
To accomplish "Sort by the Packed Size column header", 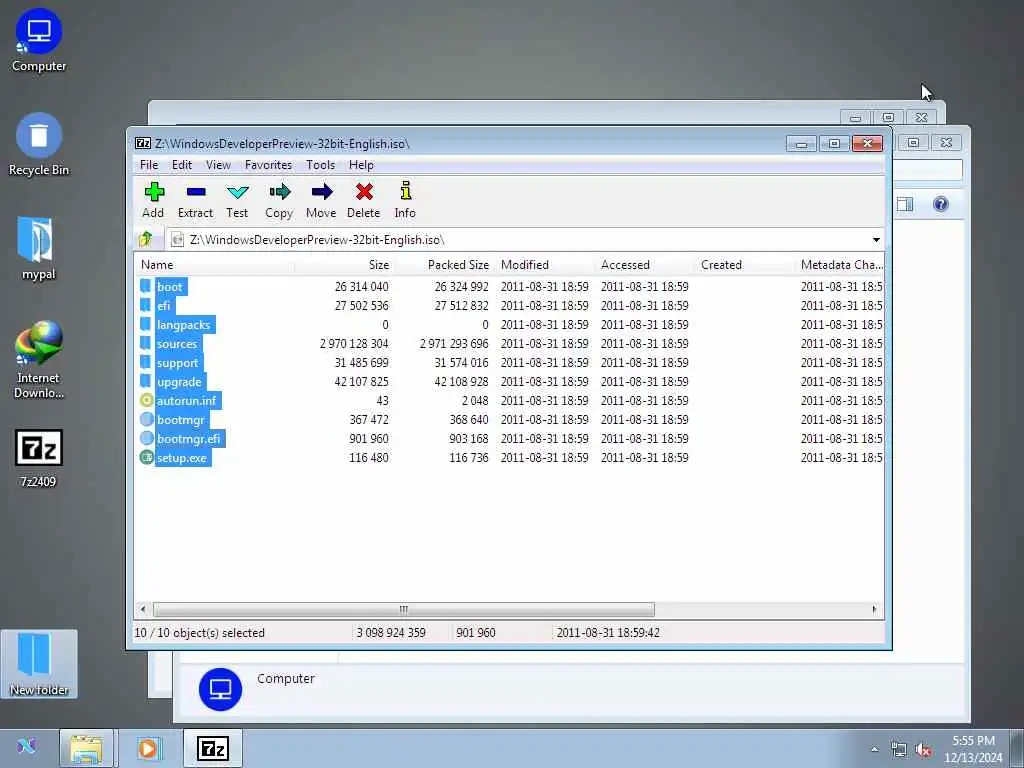I will point(444,264).
